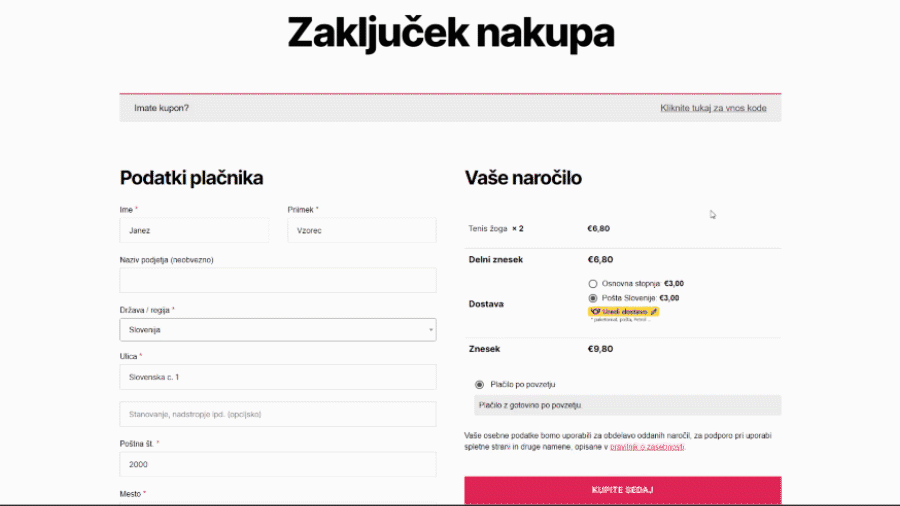
Task: Click the Ulica field with Slovenska c. 1
Action: pos(278,377)
